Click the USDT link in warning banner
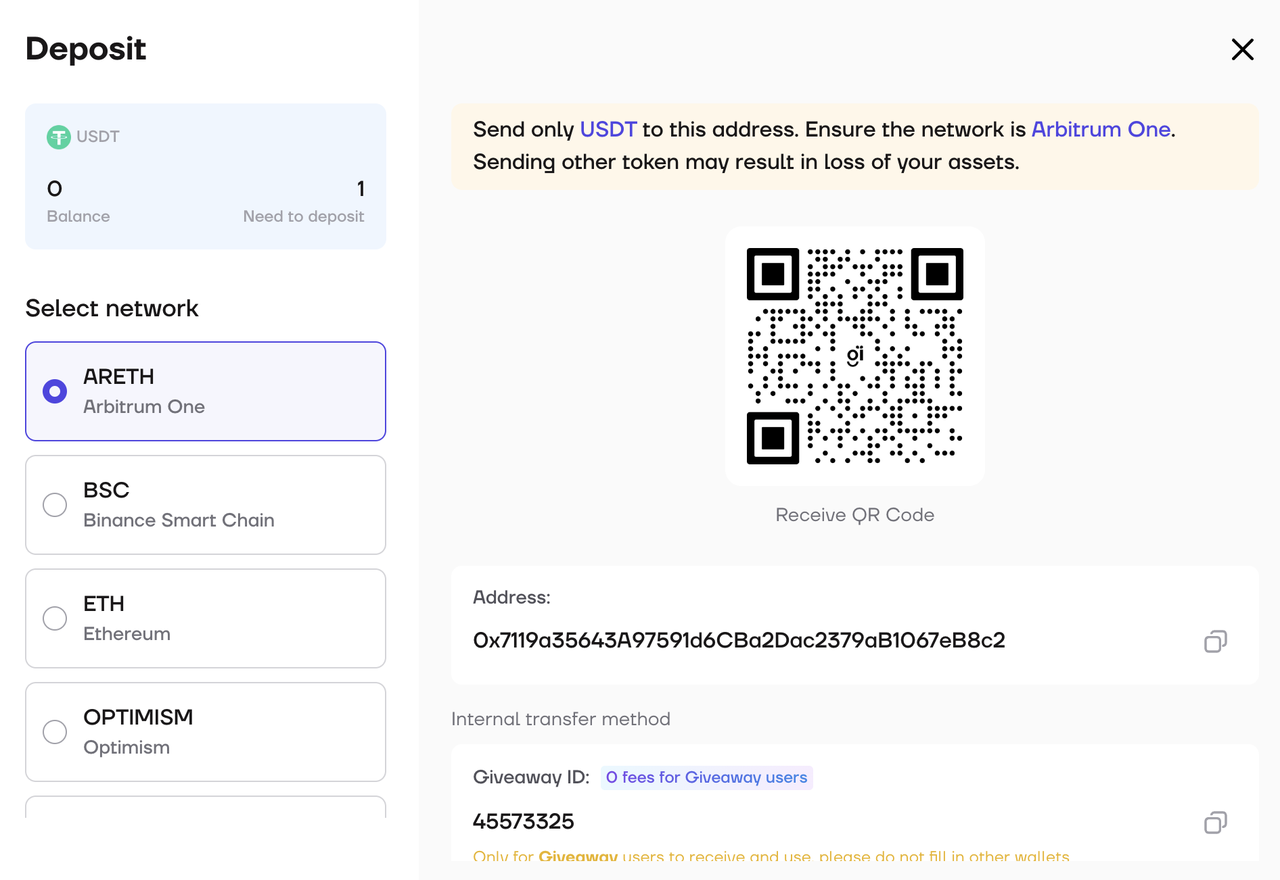The image size is (1280, 880). pos(608,129)
